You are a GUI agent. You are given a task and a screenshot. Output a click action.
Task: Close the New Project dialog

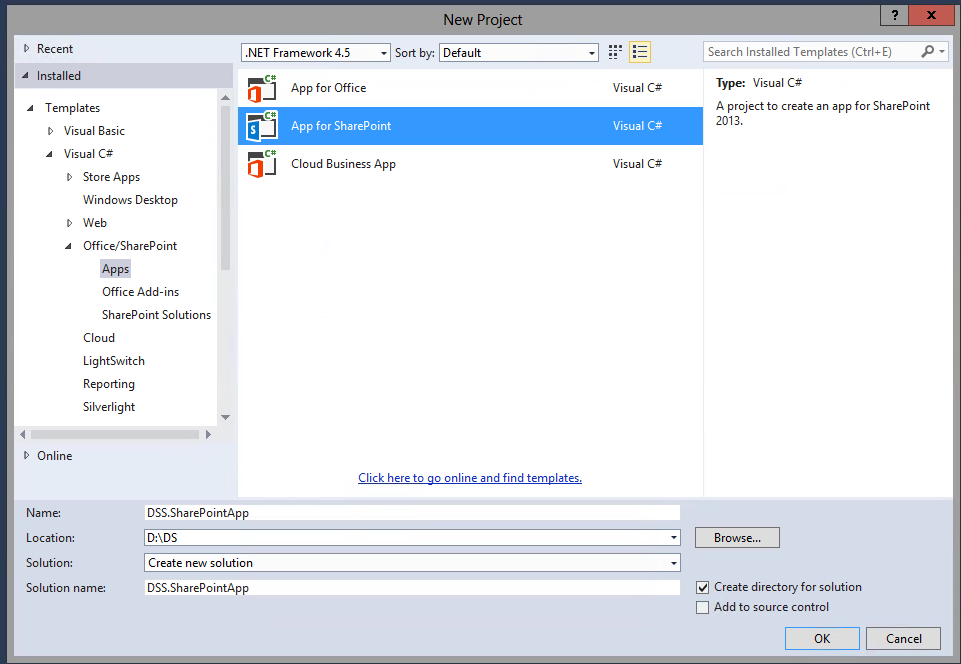click(931, 15)
